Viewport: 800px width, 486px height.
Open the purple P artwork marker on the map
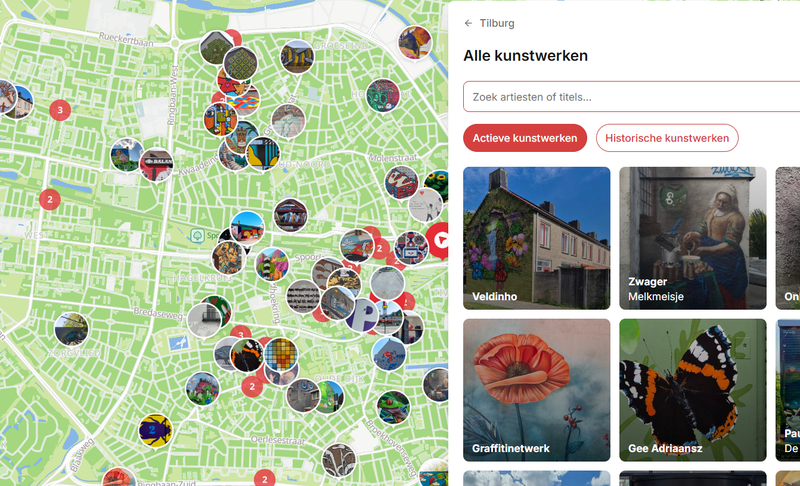[x=363, y=315]
